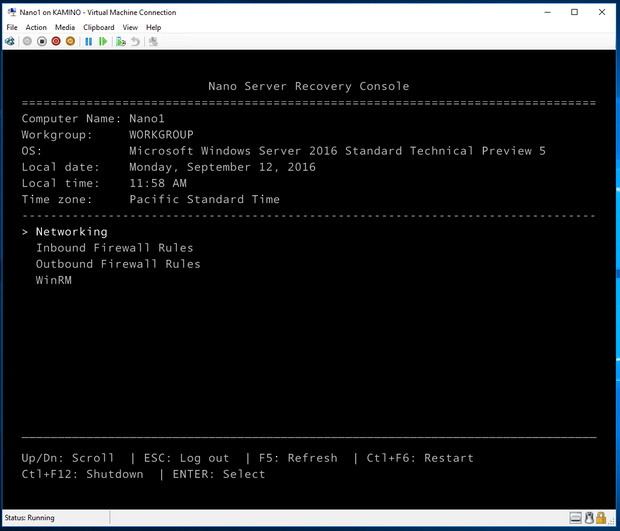Click the ESC: Log out hint
Viewport: 620px width, 531px height.
[x=187, y=458]
